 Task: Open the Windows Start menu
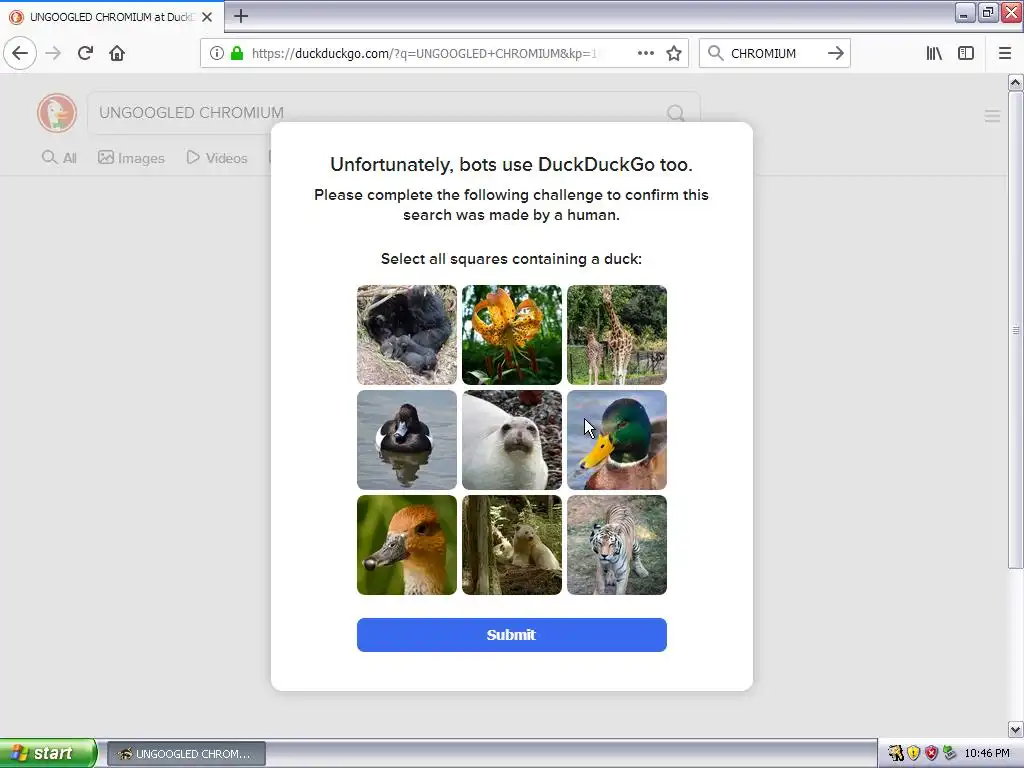pos(47,754)
